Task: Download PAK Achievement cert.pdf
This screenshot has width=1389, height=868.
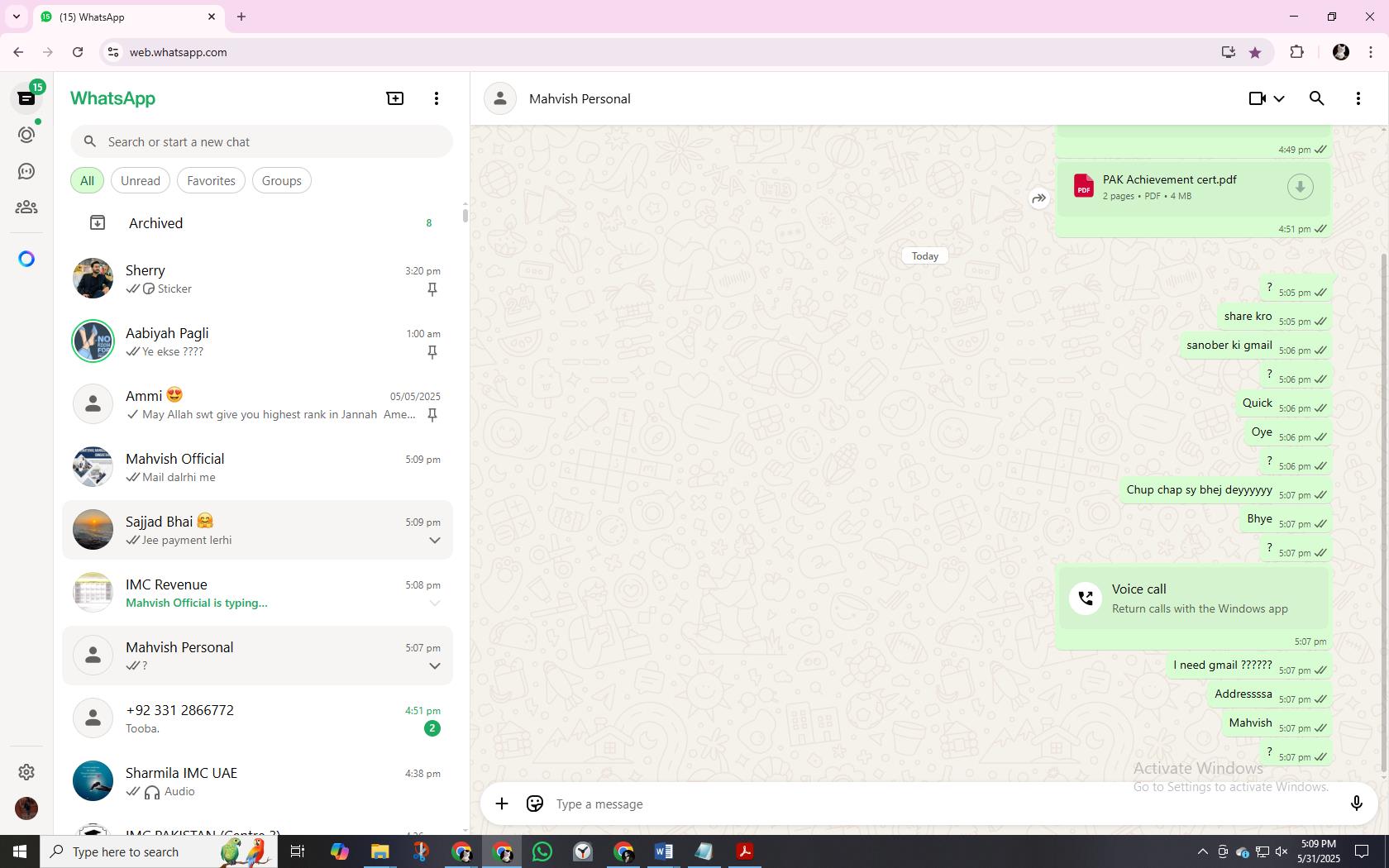Action: [1300, 187]
